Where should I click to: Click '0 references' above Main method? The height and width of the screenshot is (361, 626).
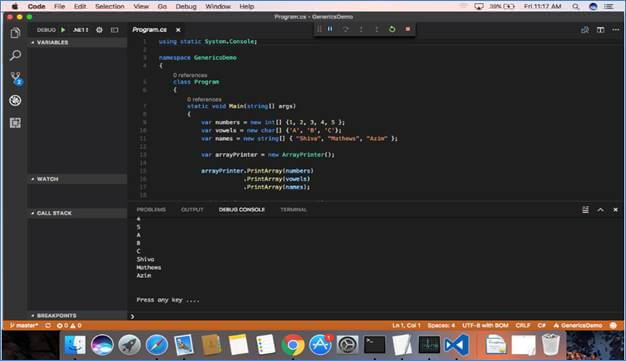[x=204, y=99]
